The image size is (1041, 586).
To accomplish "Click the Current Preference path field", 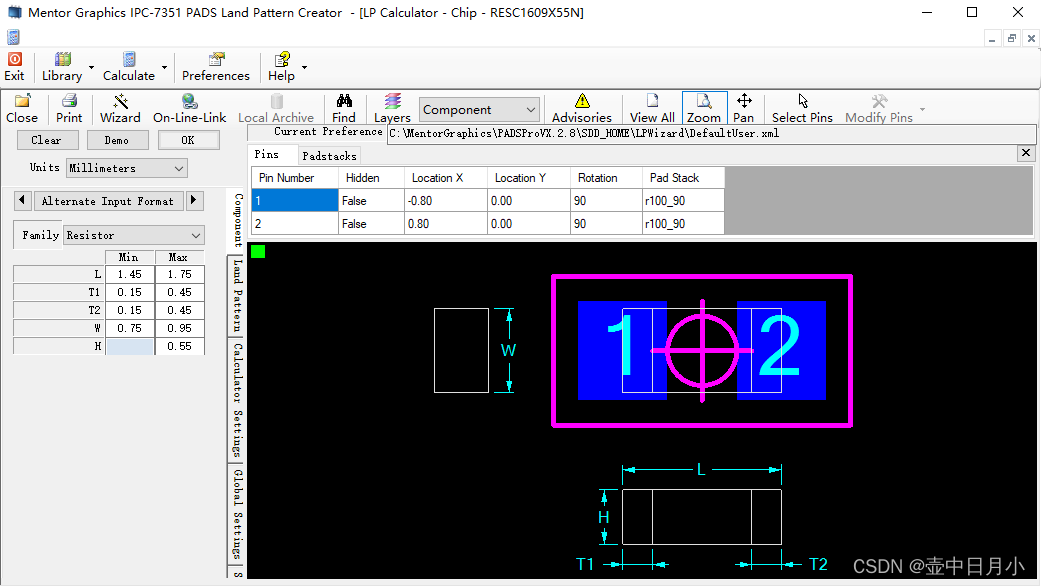I will pyautogui.click(x=711, y=133).
